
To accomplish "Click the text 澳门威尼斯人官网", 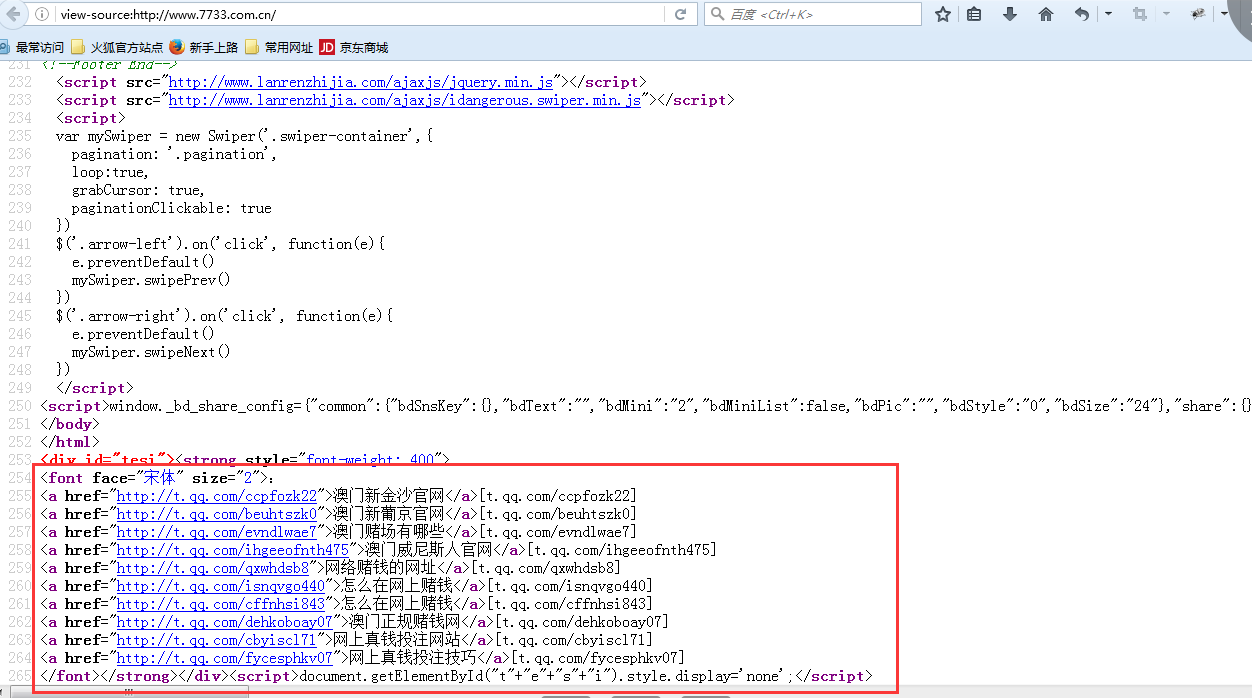I will tap(429, 550).
